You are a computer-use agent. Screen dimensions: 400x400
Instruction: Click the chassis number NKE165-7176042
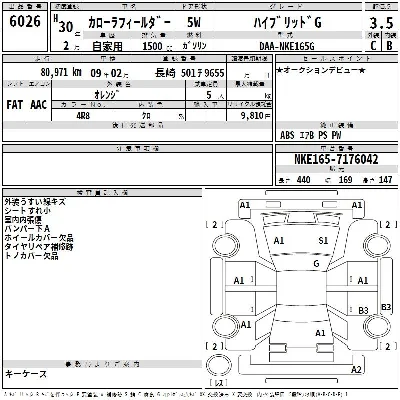click(336, 159)
